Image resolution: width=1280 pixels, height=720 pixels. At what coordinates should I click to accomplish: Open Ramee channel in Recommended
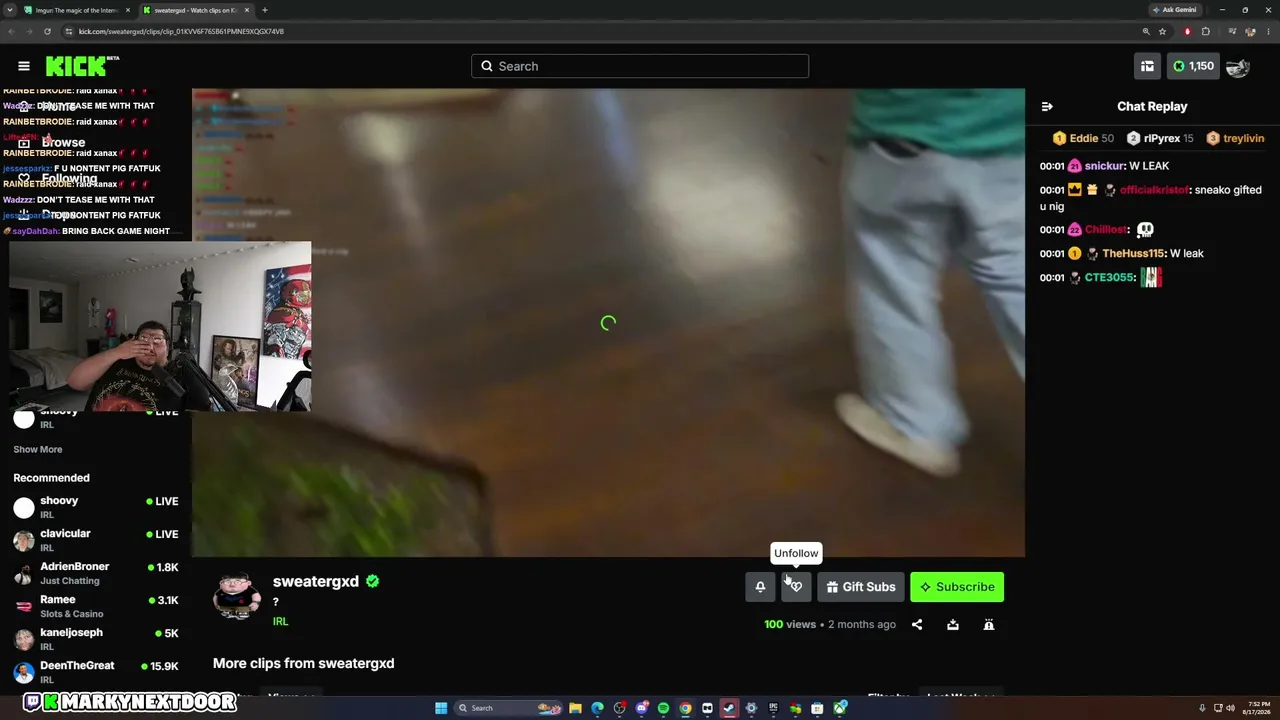(x=96, y=606)
